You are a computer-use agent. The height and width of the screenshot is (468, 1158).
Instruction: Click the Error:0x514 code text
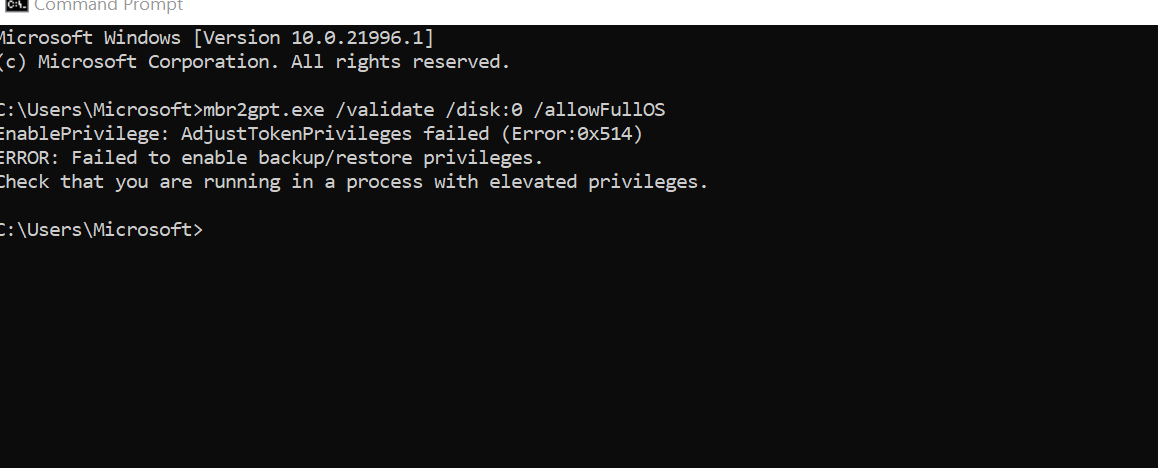[577, 134]
